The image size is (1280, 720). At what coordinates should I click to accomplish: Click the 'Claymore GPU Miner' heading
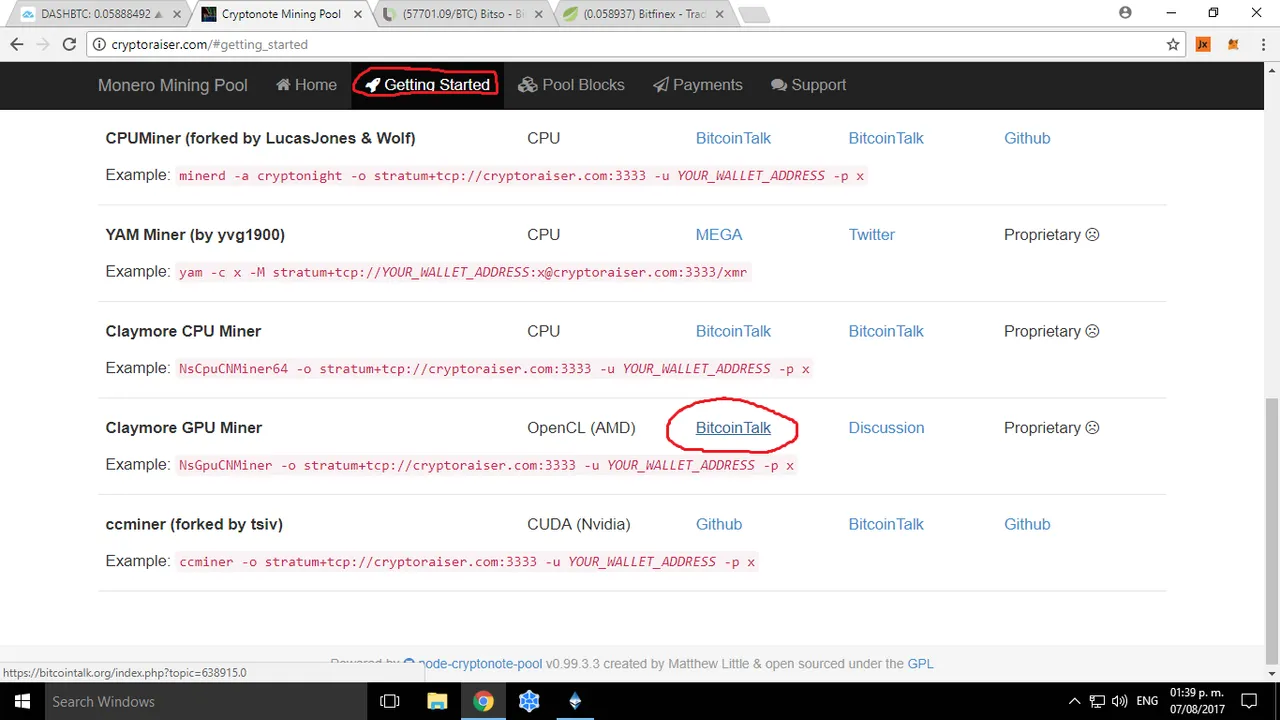(x=184, y=428)
